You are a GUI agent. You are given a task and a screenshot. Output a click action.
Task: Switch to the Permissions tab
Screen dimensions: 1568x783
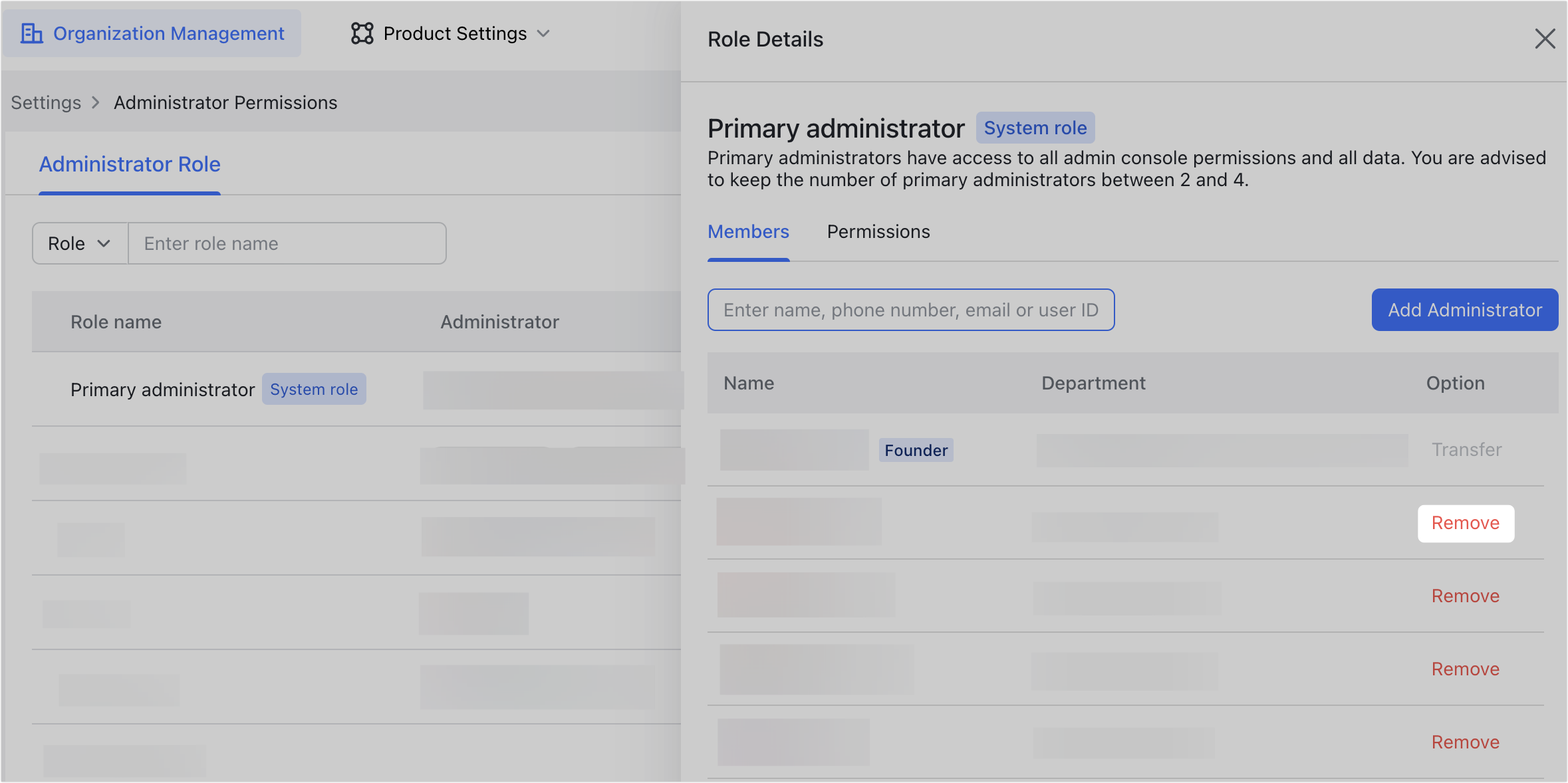878,231
